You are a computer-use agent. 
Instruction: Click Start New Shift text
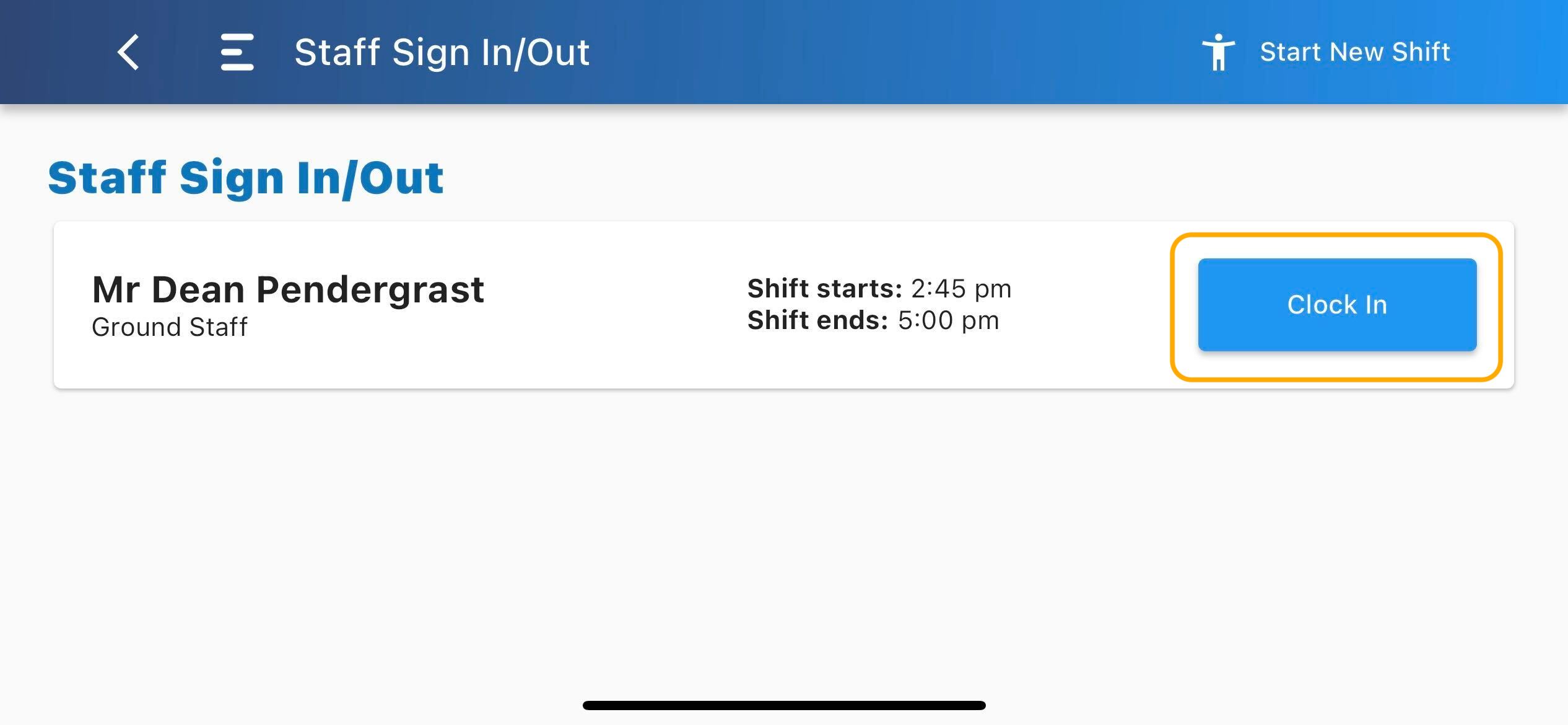click(x=1355, y=52)
